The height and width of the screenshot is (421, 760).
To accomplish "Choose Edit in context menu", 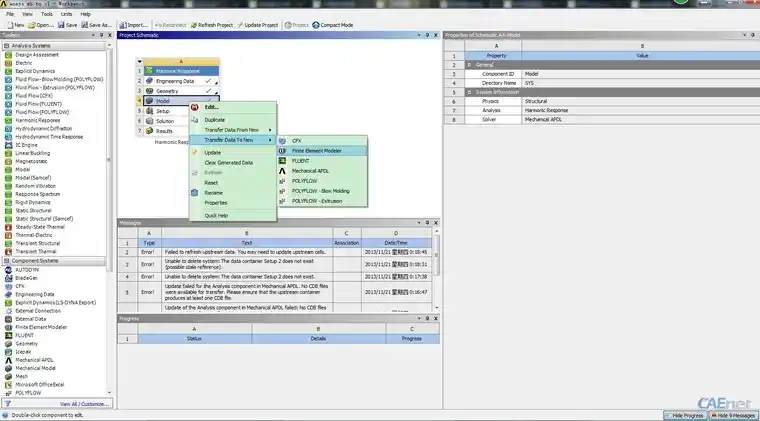I will click(233, 107).
